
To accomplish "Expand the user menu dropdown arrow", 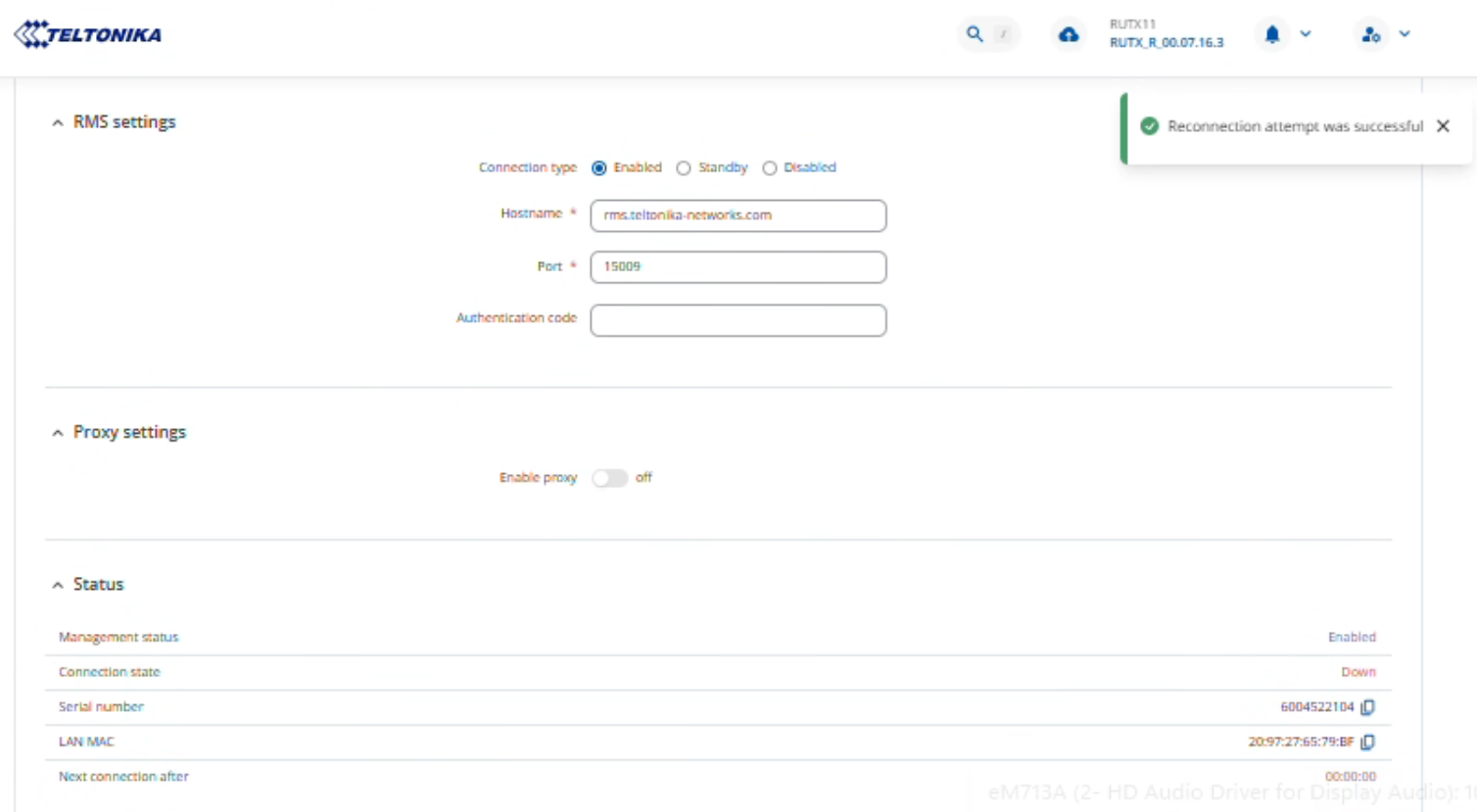I will (1405, 34).
